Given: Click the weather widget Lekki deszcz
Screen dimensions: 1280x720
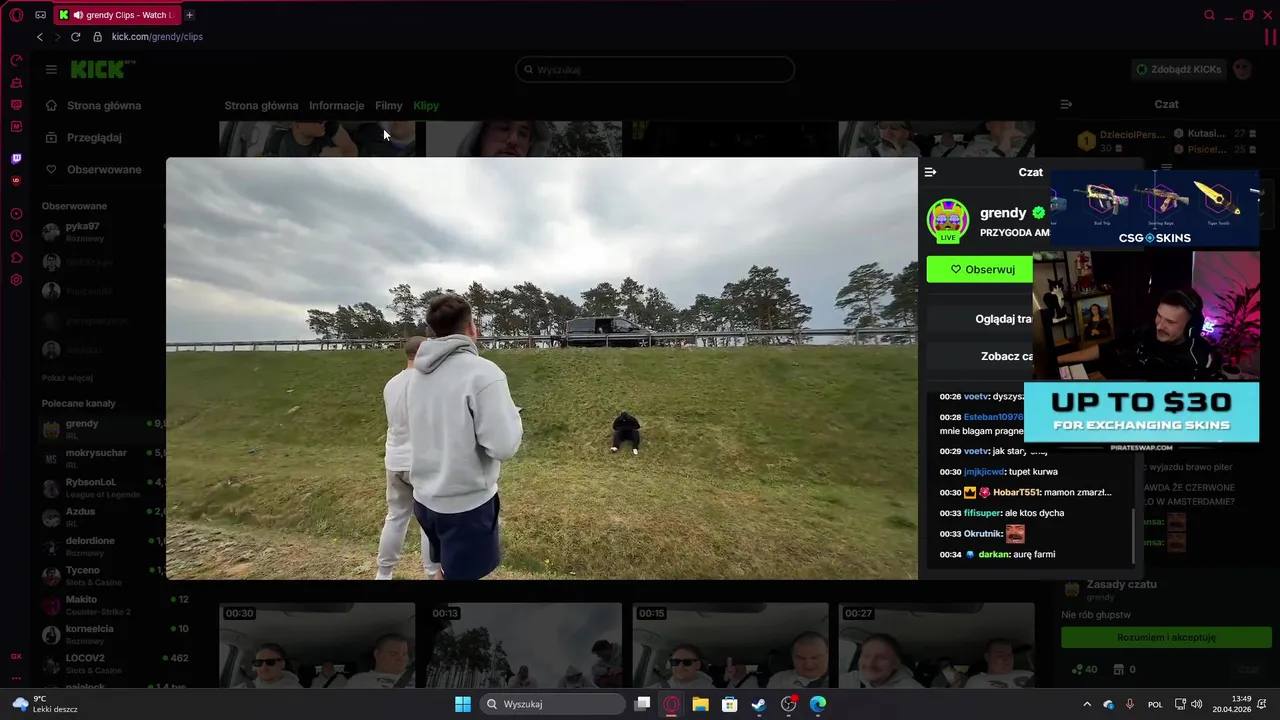Looking at the screenshot, I should 46,704.
